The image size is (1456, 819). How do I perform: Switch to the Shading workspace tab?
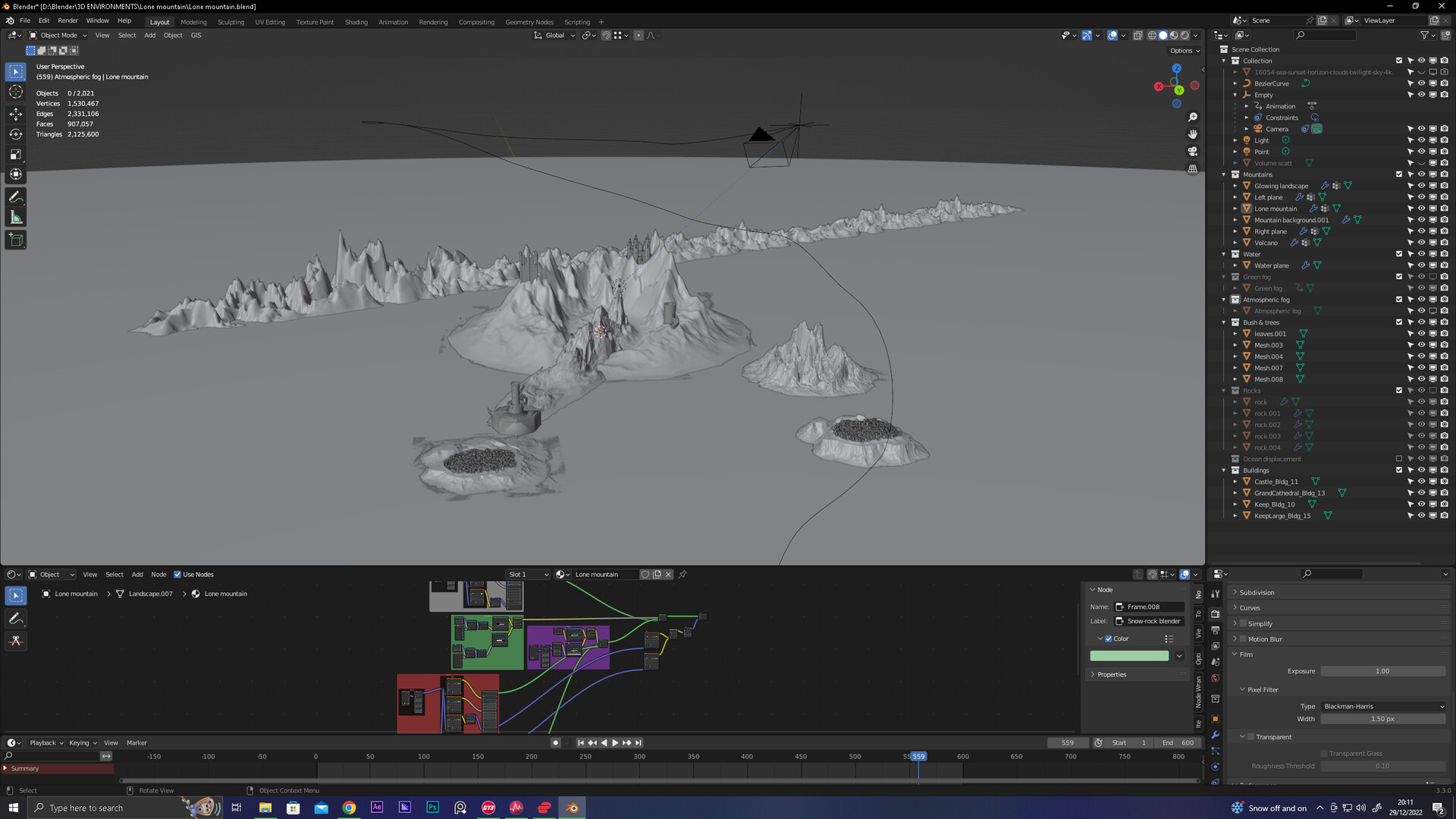point(356,22)
